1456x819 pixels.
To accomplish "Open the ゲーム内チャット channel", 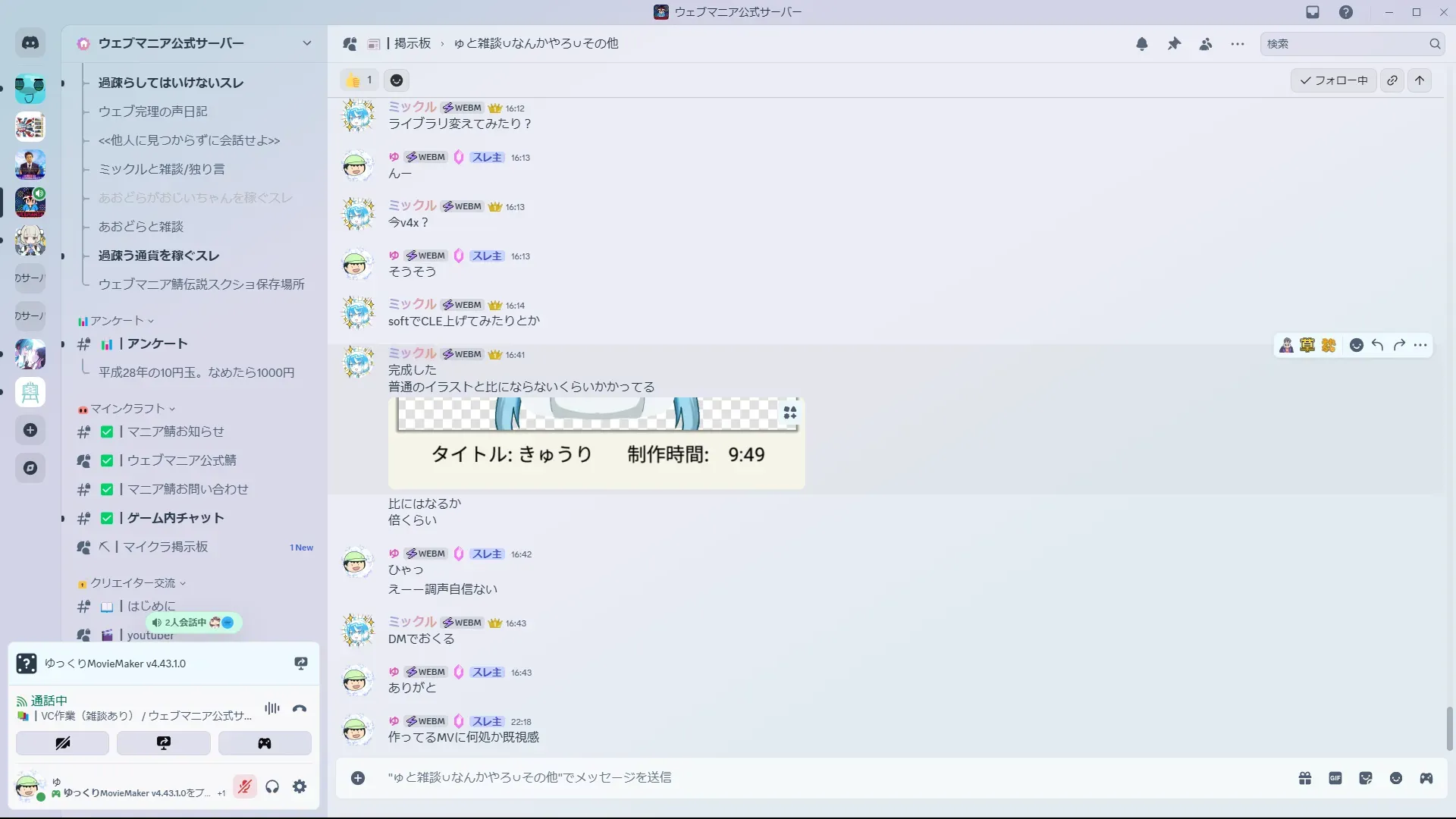I will [175, 518].
